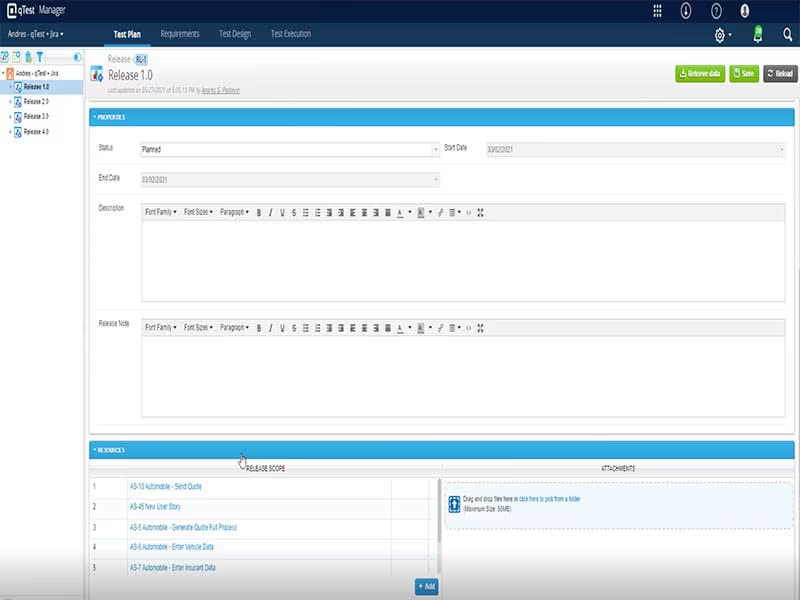This screenshot has width=800, height=600.
Task: Click the upload icon in attachments area
Action: coord(454,504)
